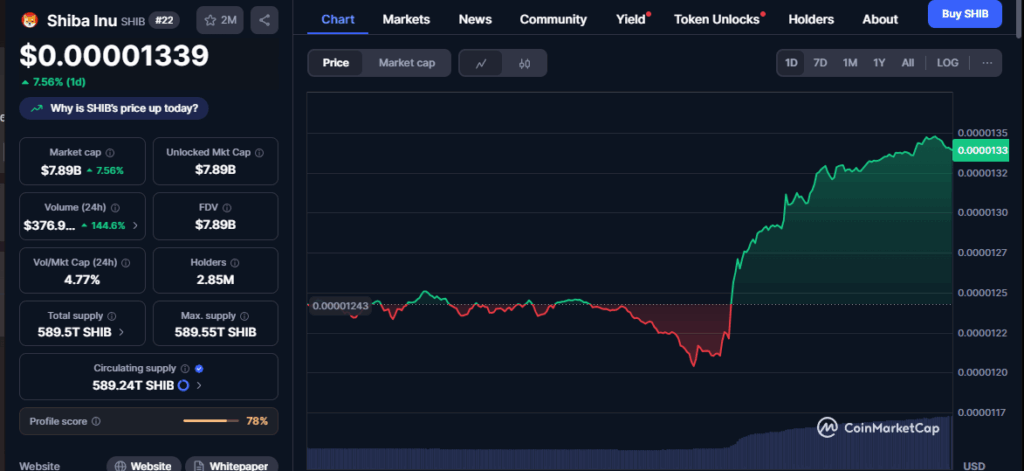Open the News tab
The width and height of the screenshot is (1024, 471).
475,20
